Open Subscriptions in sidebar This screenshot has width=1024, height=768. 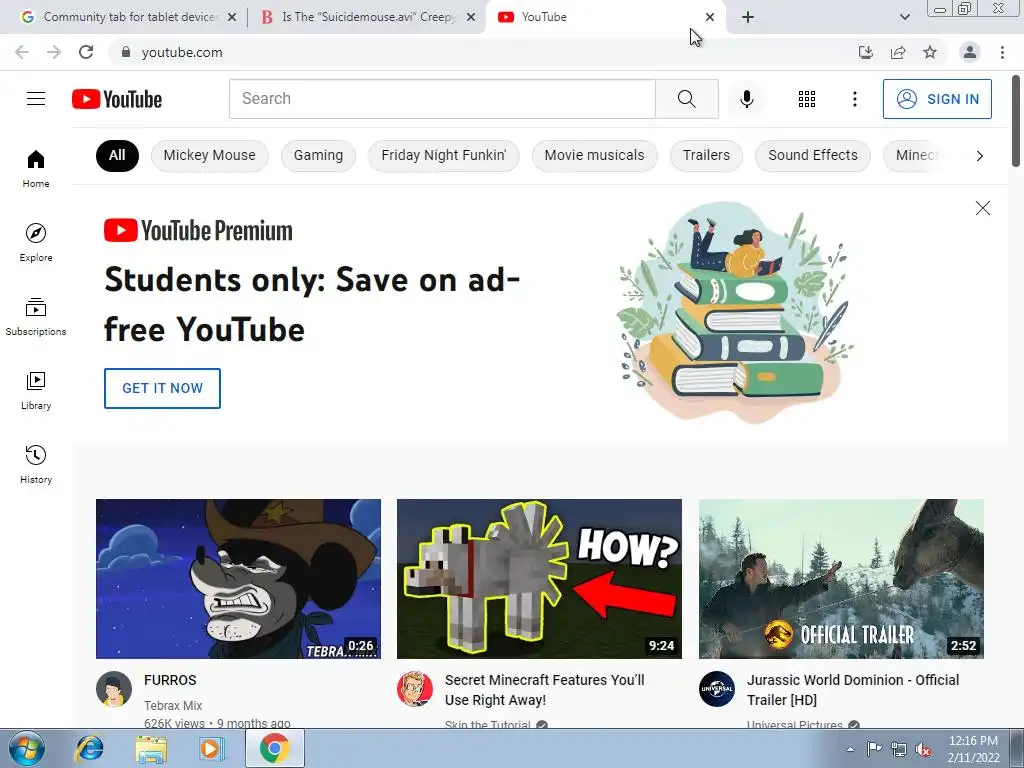point(36,316)
